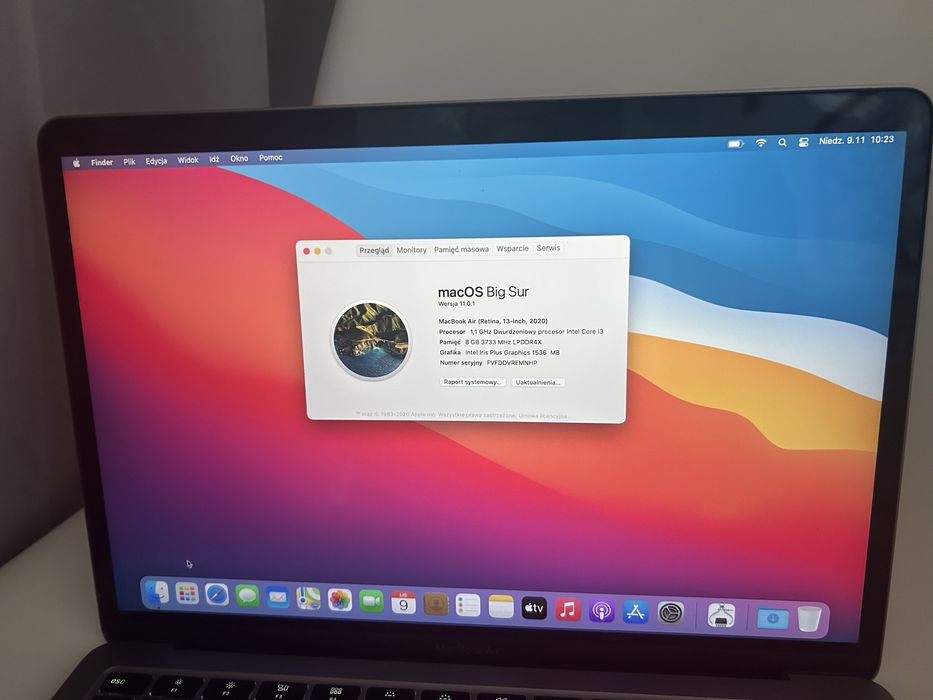The height and width of the screenshot is (700, 933).
Task: Click the battery status icon
Action: 736,143
